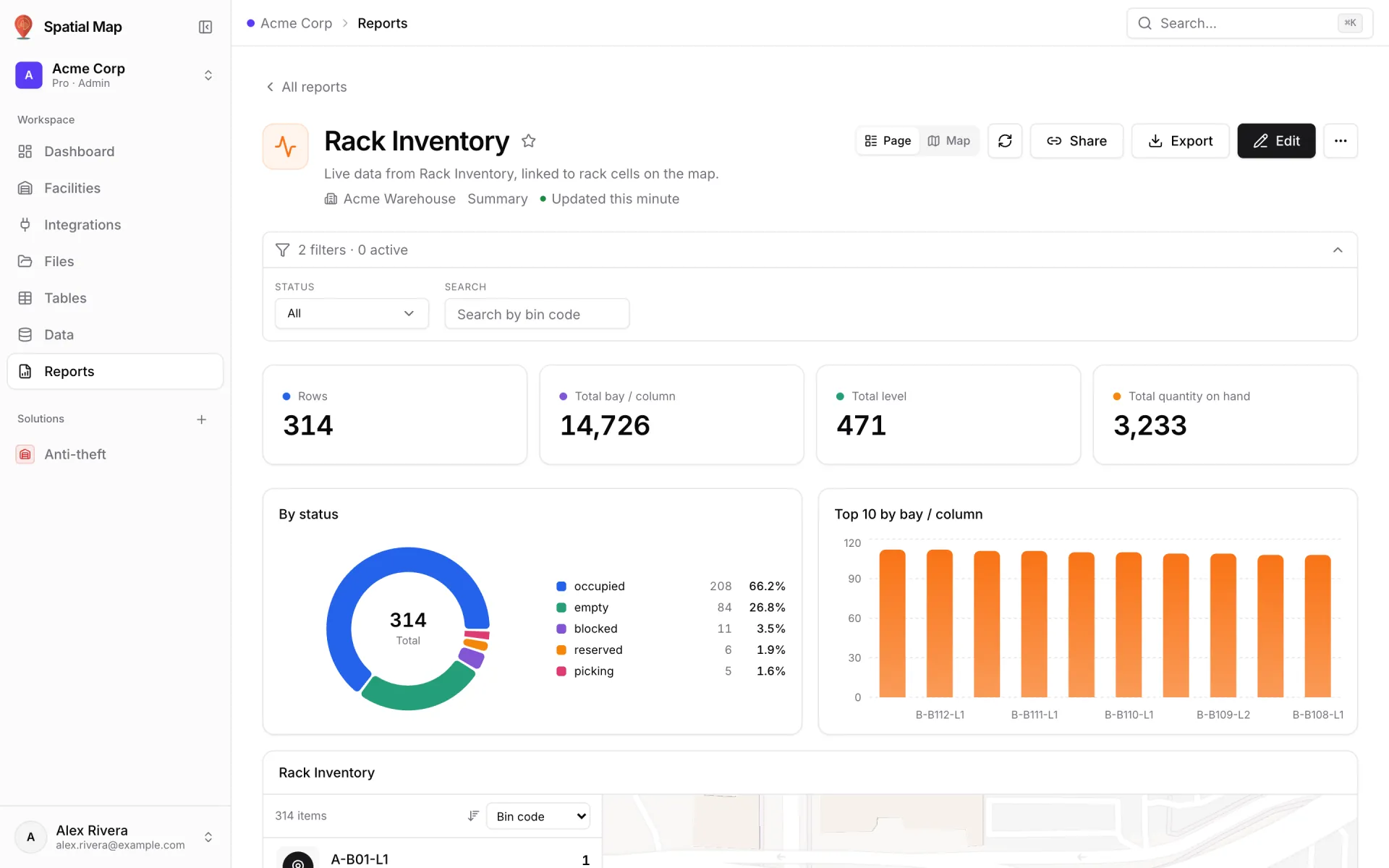Go back to All reports

click(x=307, y=87)
